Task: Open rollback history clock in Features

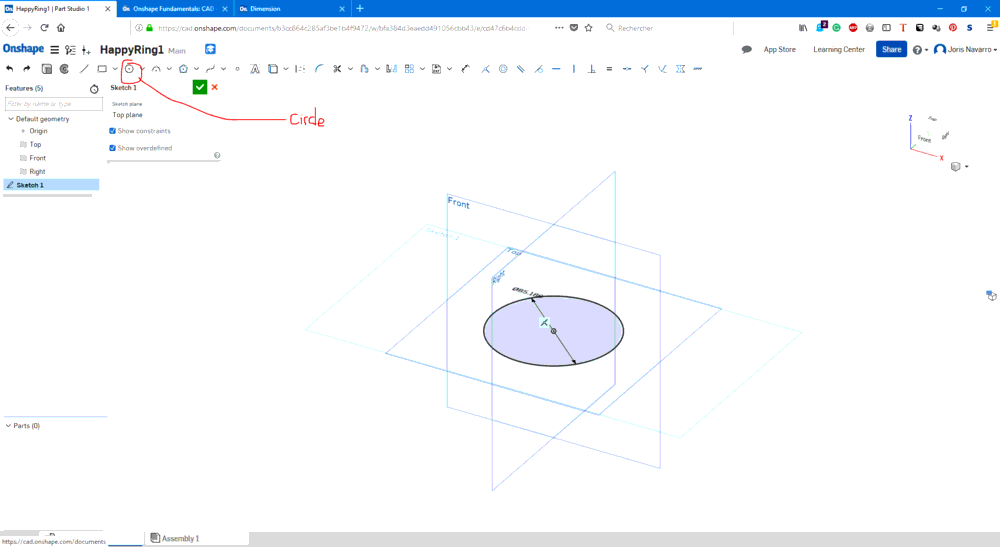Action: (x=94, y=89)
